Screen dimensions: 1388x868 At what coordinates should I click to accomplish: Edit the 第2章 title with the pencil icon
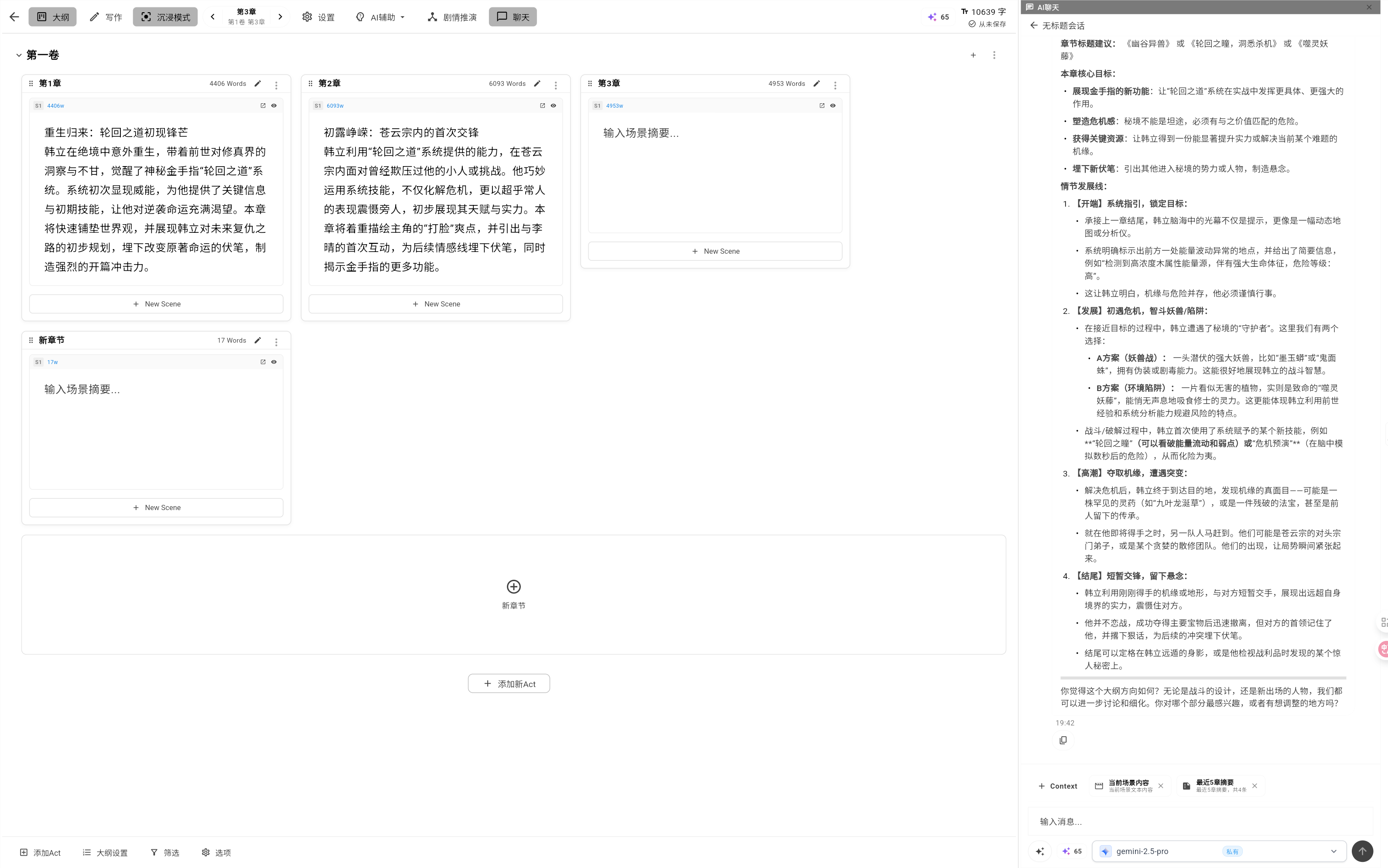tap(537, 83)
